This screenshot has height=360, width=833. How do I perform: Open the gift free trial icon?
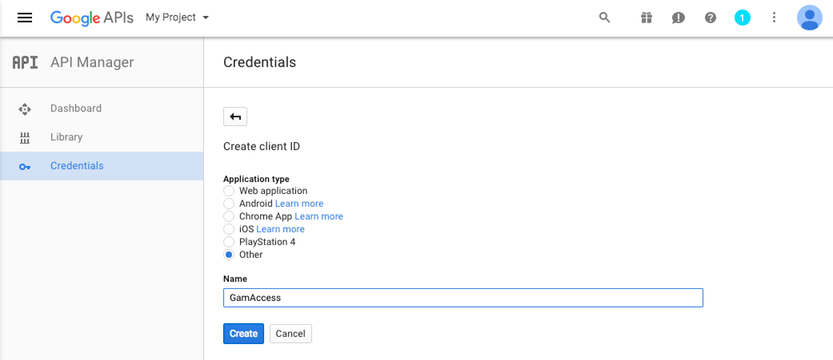(x=646, y=18)
